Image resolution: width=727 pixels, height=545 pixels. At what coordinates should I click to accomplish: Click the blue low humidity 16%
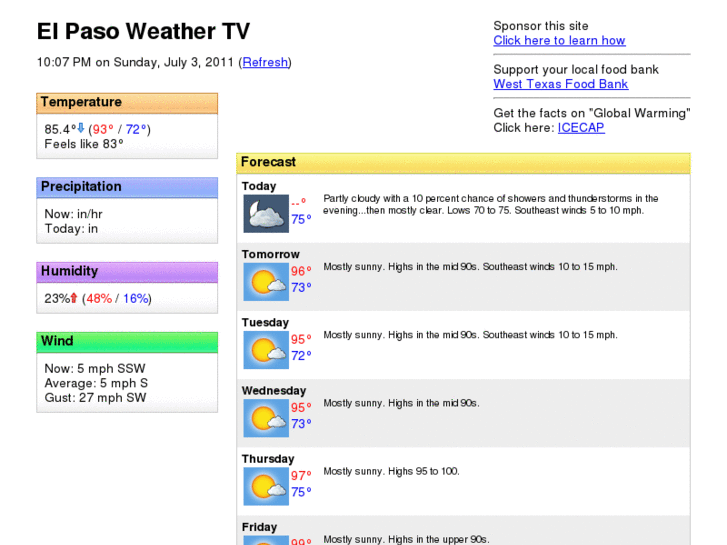click(x=135, y=298)
